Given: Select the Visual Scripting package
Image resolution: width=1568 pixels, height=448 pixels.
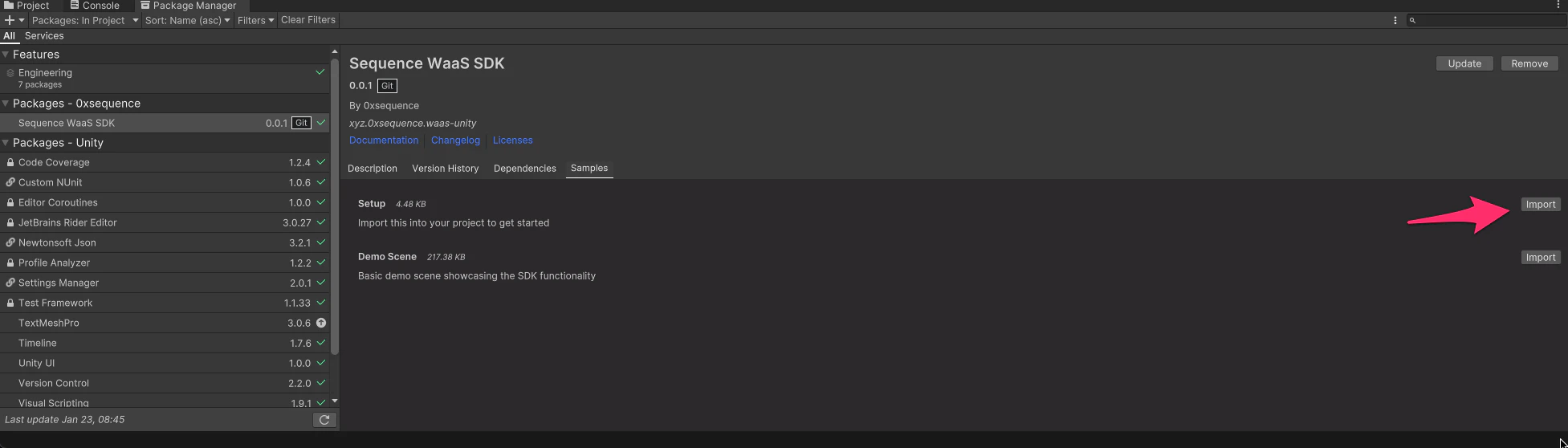Looking at the screenshot, I should (165, 401).
